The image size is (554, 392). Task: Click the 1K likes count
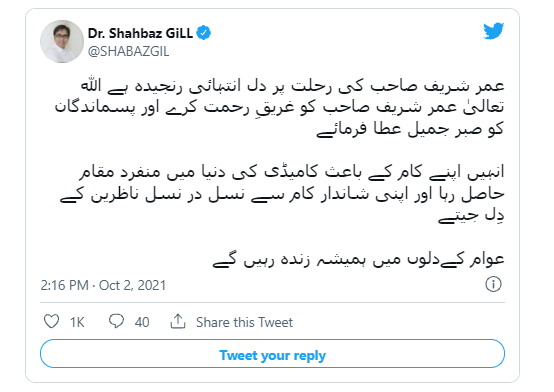(77, 322)
